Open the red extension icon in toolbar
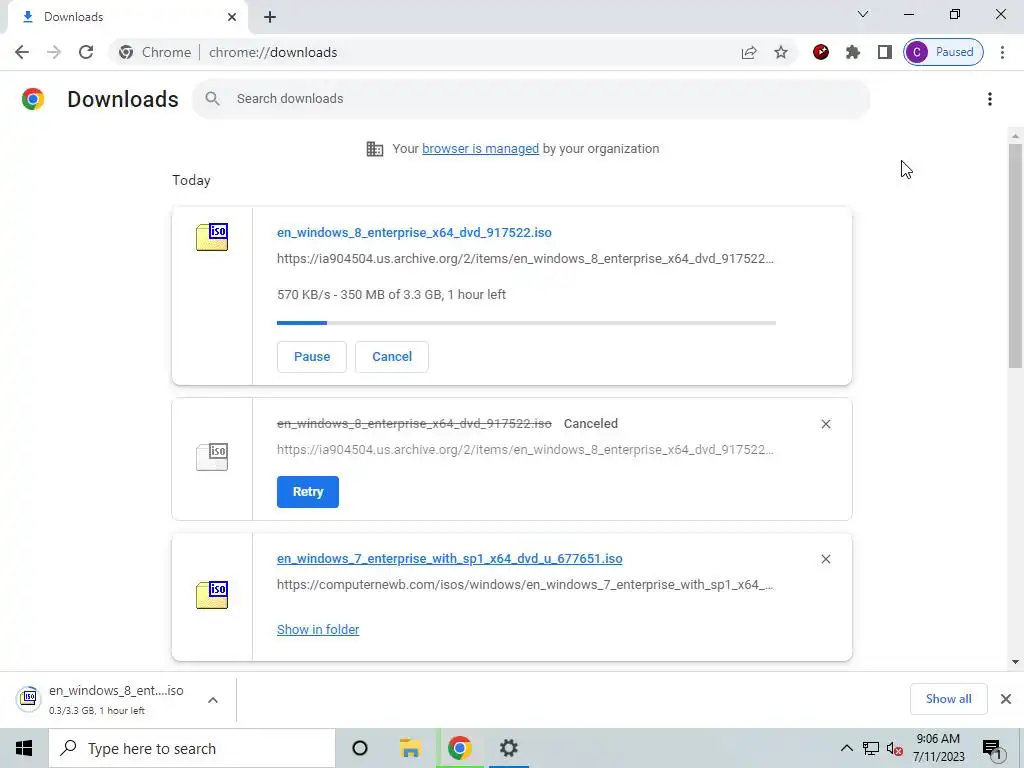This screenshot has width=1024, height=768. click(821, 52)
